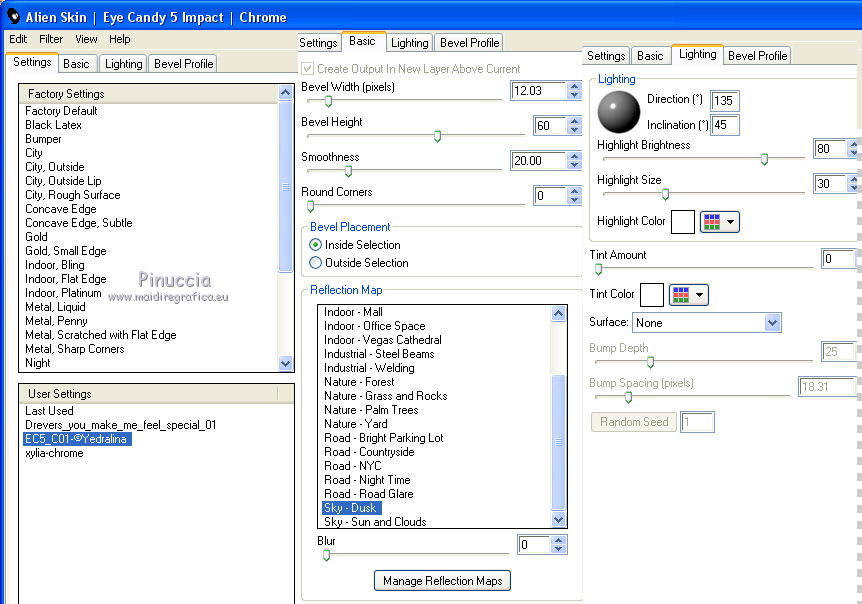Increase Bevel Width with the up stepper arrow
The width and height of the screenshot is (862, 604).
[x=574, y=87]
